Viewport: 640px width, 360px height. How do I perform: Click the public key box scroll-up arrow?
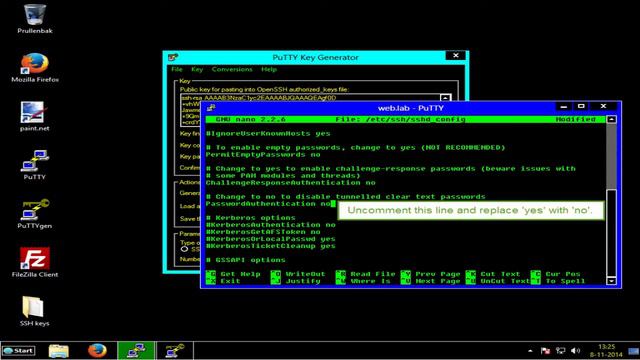[445, 98]
